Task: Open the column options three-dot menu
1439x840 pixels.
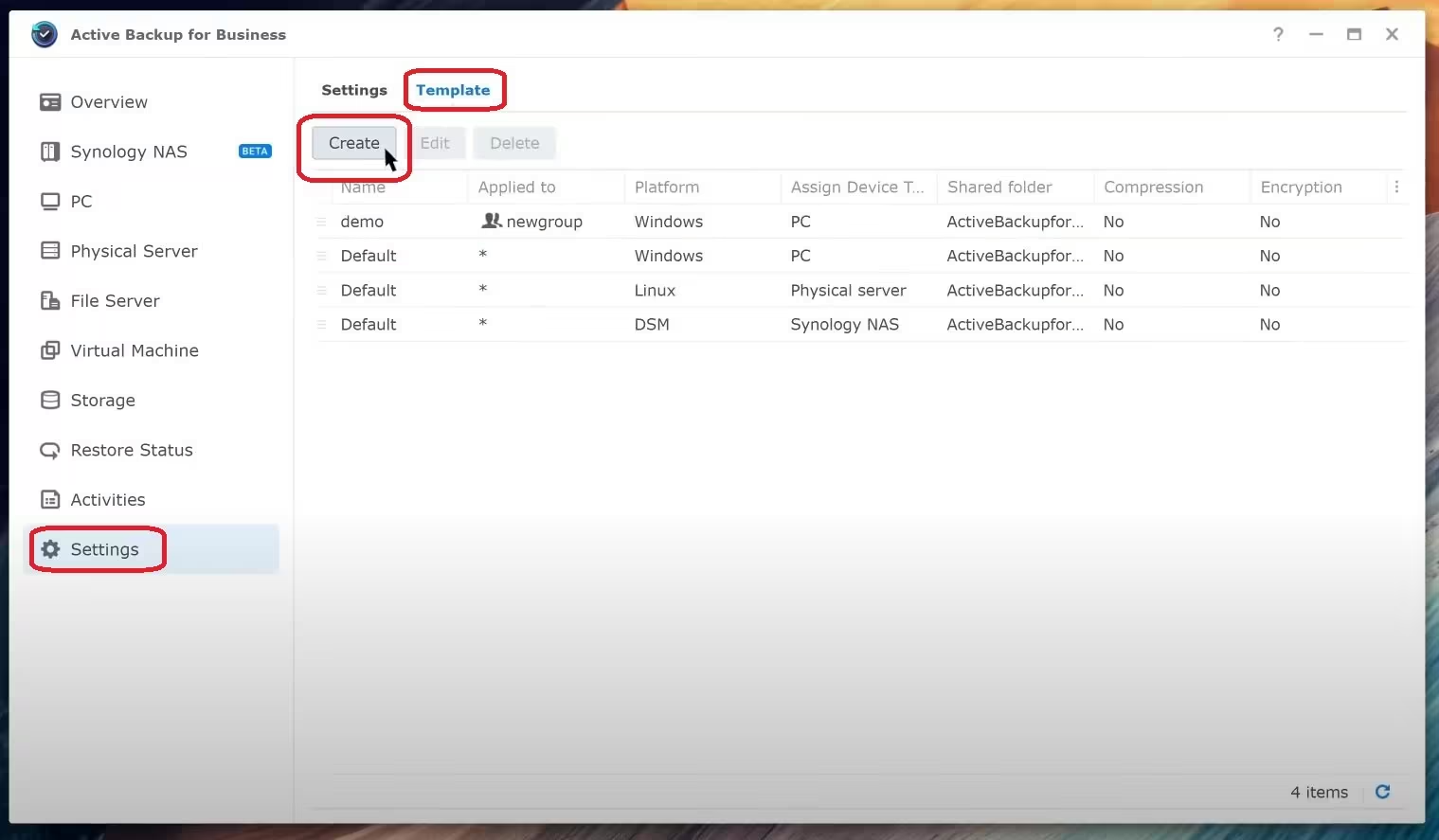Action: (1396, 188)
